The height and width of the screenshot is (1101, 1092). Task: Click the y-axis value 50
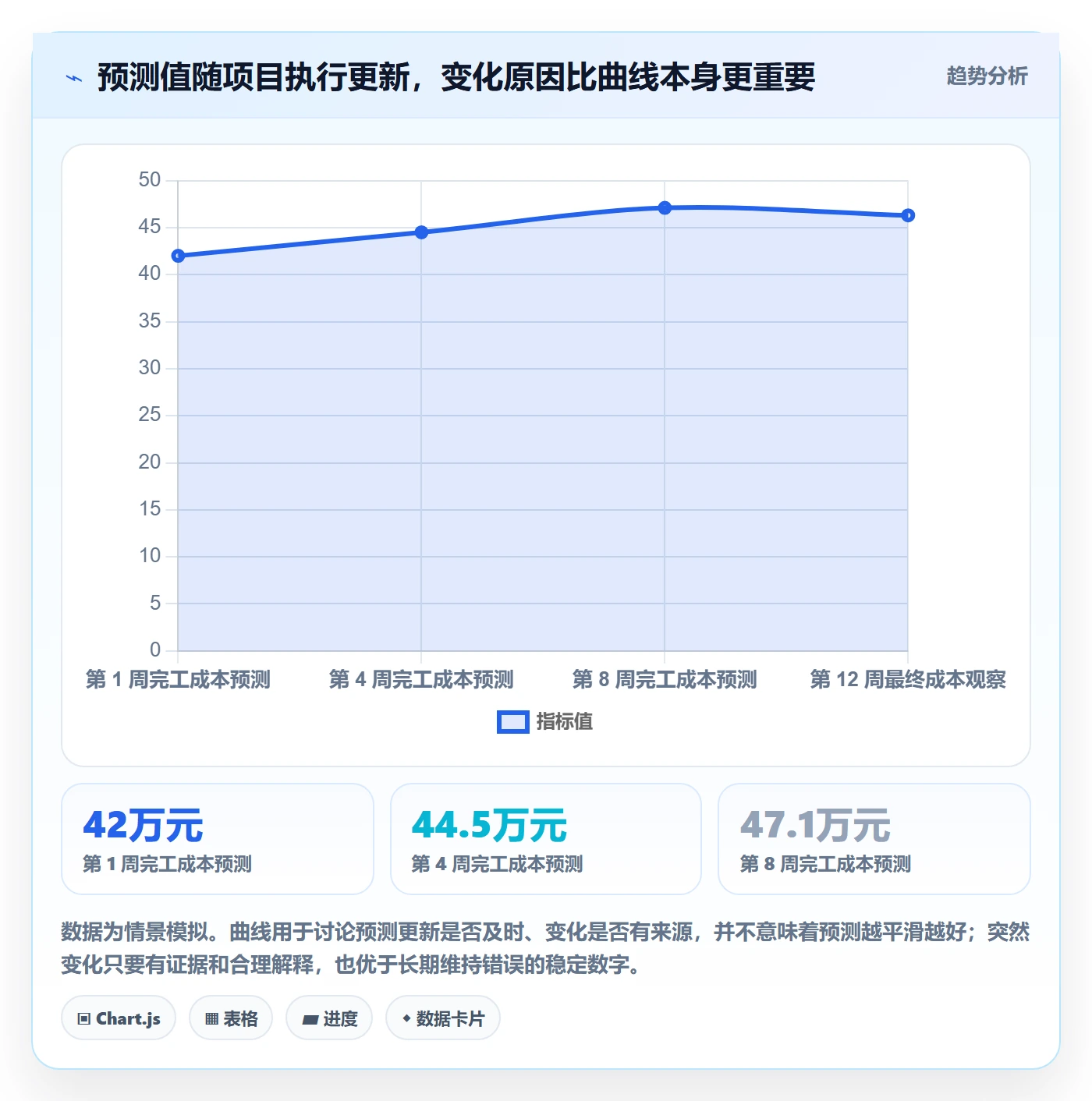pos(150,180)
